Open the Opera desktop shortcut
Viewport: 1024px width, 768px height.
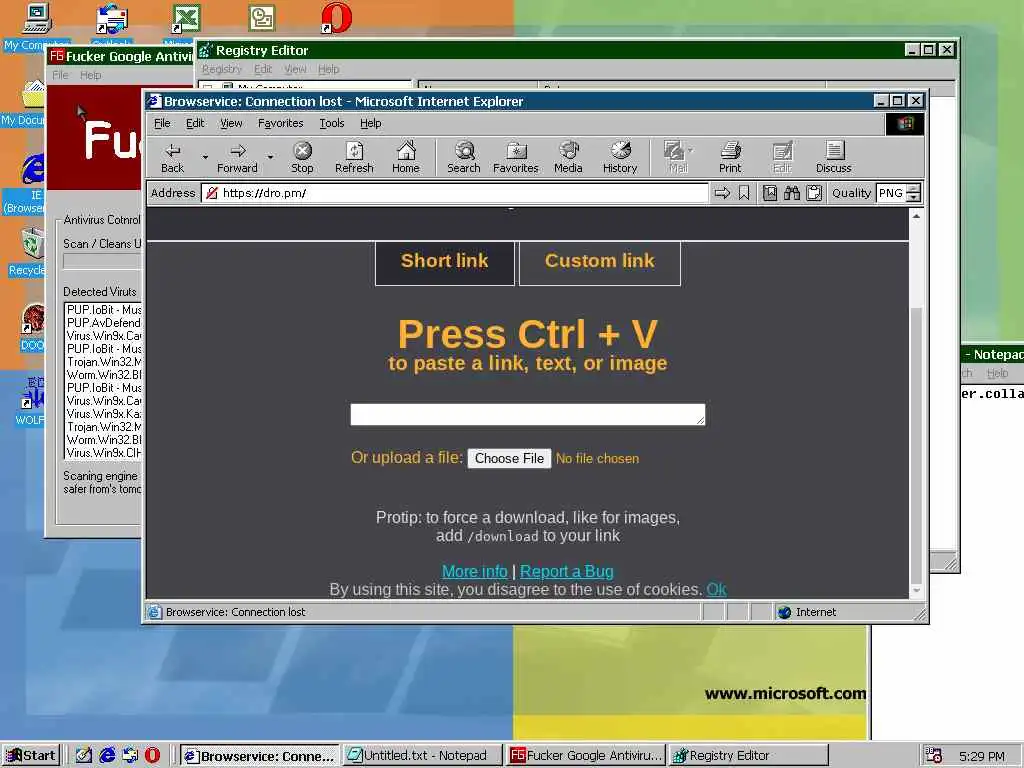click(x=336, y=18)
